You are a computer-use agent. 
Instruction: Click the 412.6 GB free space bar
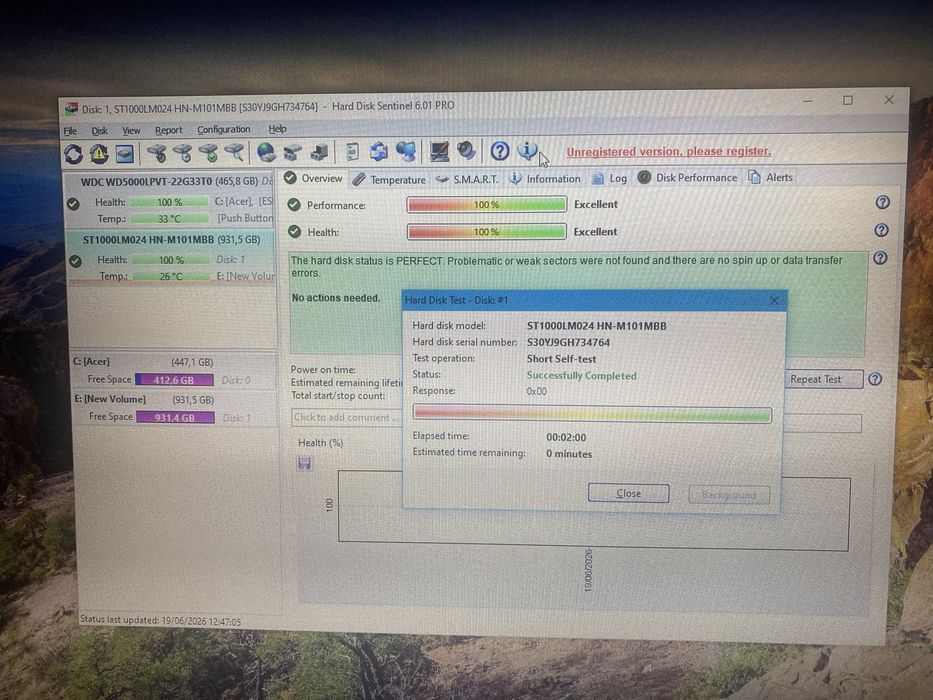[174, 380]
